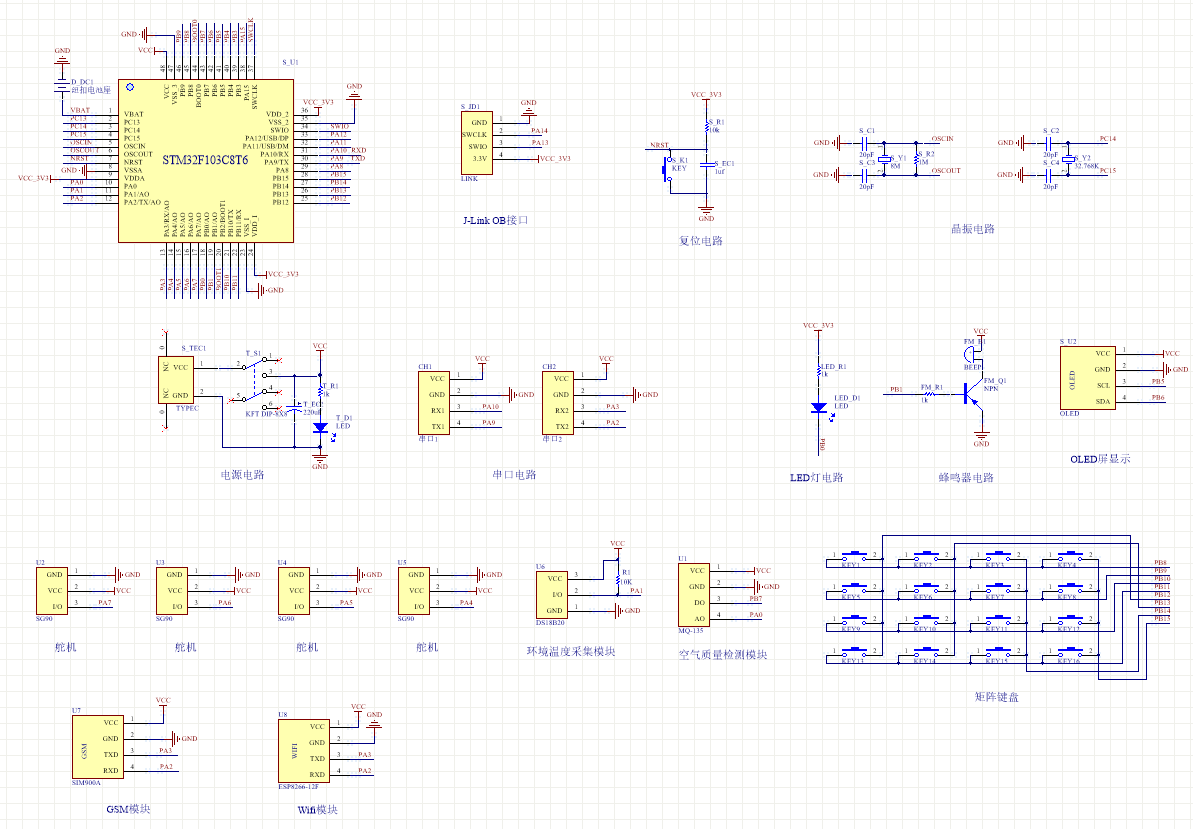Select the STM32F103C8T6 microcontroller chip
Image resolution: width=1193 pixels, height=829 pixels.
[x=206, y=161]
